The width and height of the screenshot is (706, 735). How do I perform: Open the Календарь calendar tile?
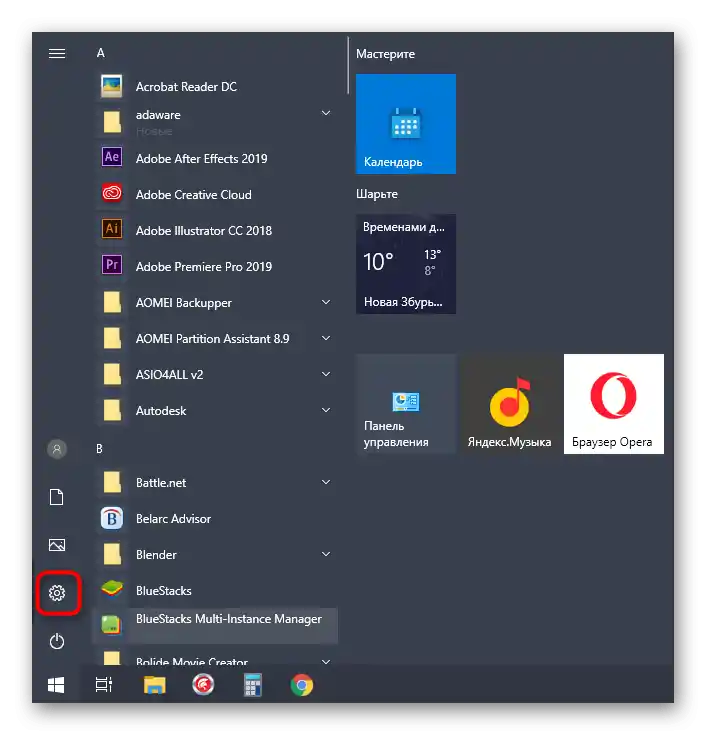pyautogui.click(x=406, y=124)
